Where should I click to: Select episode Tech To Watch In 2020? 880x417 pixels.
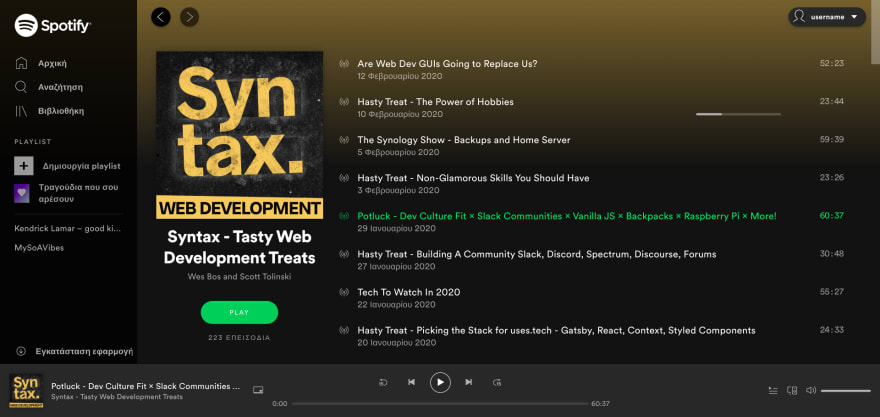pos(409,292)
